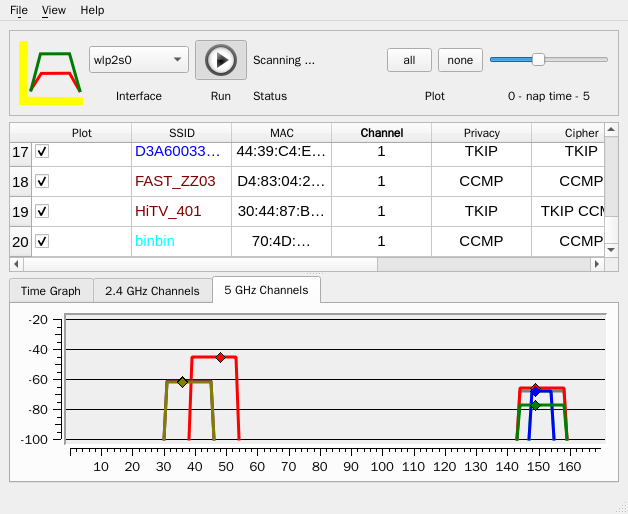Sort table by Channel column header

click(381, 133)
